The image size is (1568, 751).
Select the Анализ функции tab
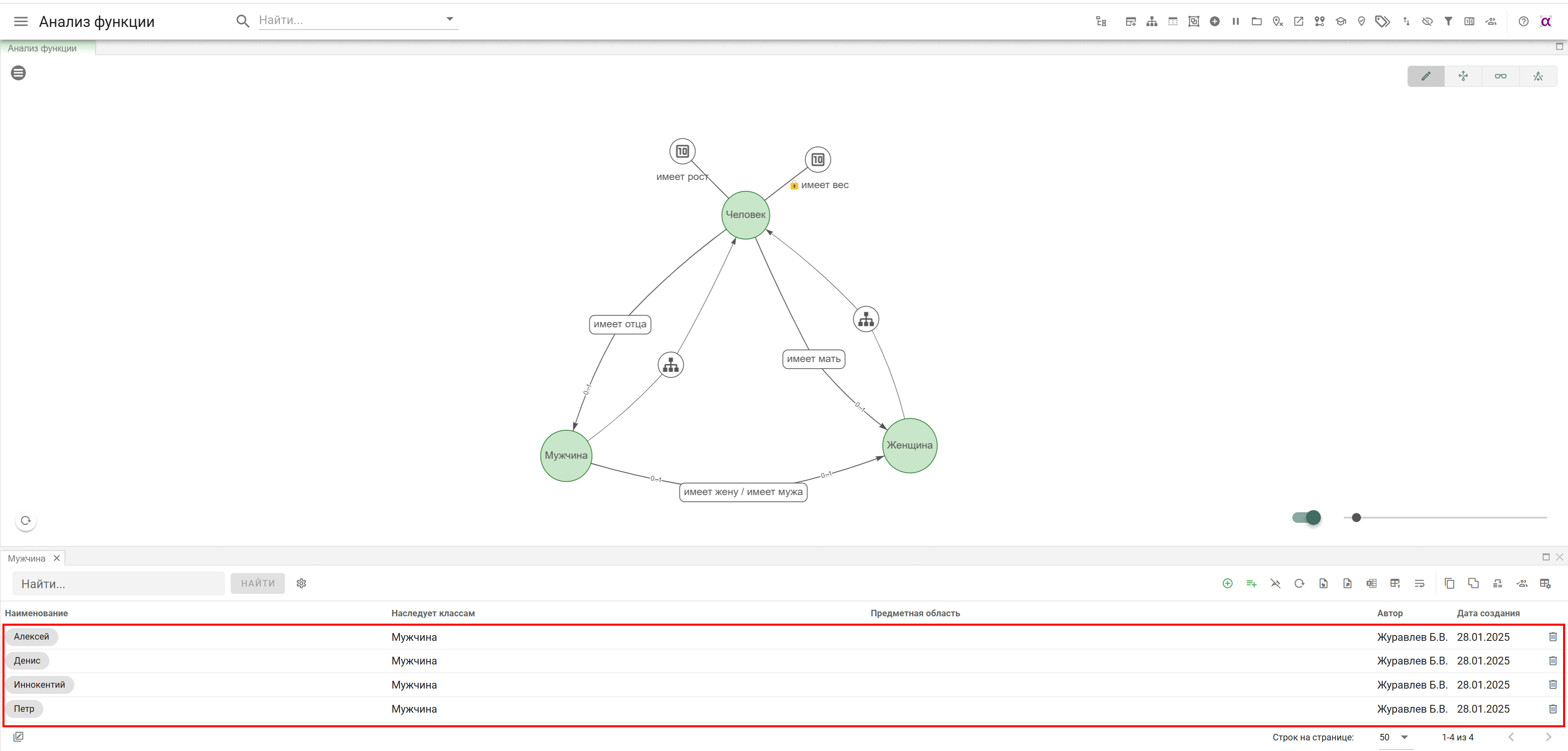[42, 48]
